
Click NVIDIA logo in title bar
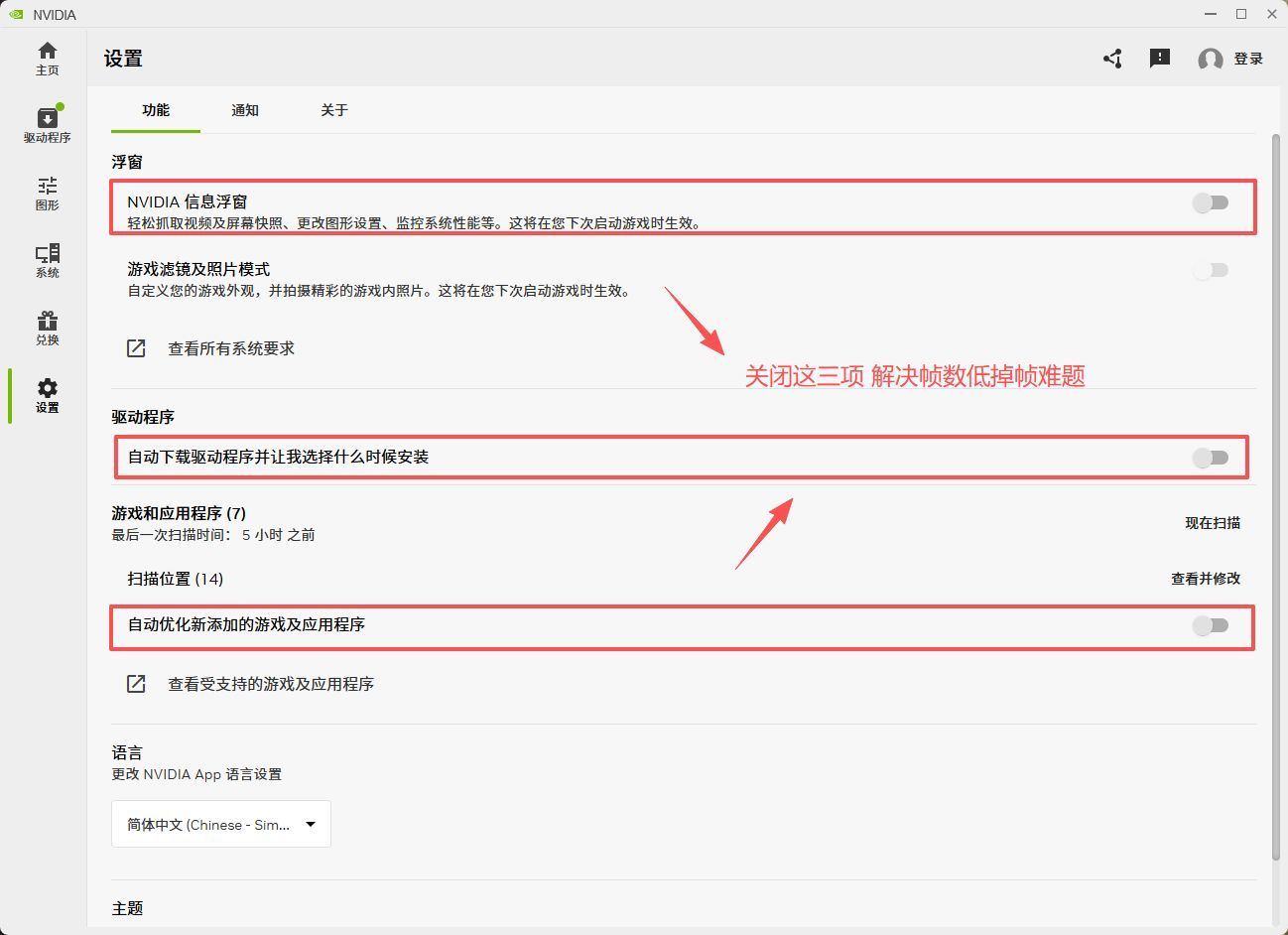tap(16, 14)
